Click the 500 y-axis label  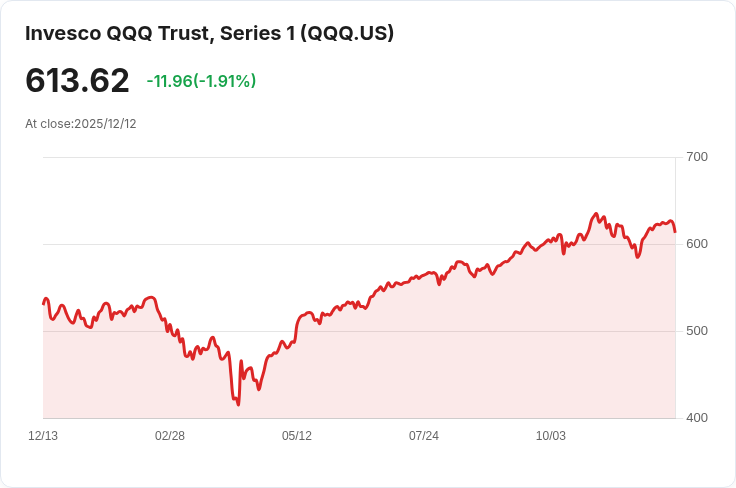click(697, 331)
